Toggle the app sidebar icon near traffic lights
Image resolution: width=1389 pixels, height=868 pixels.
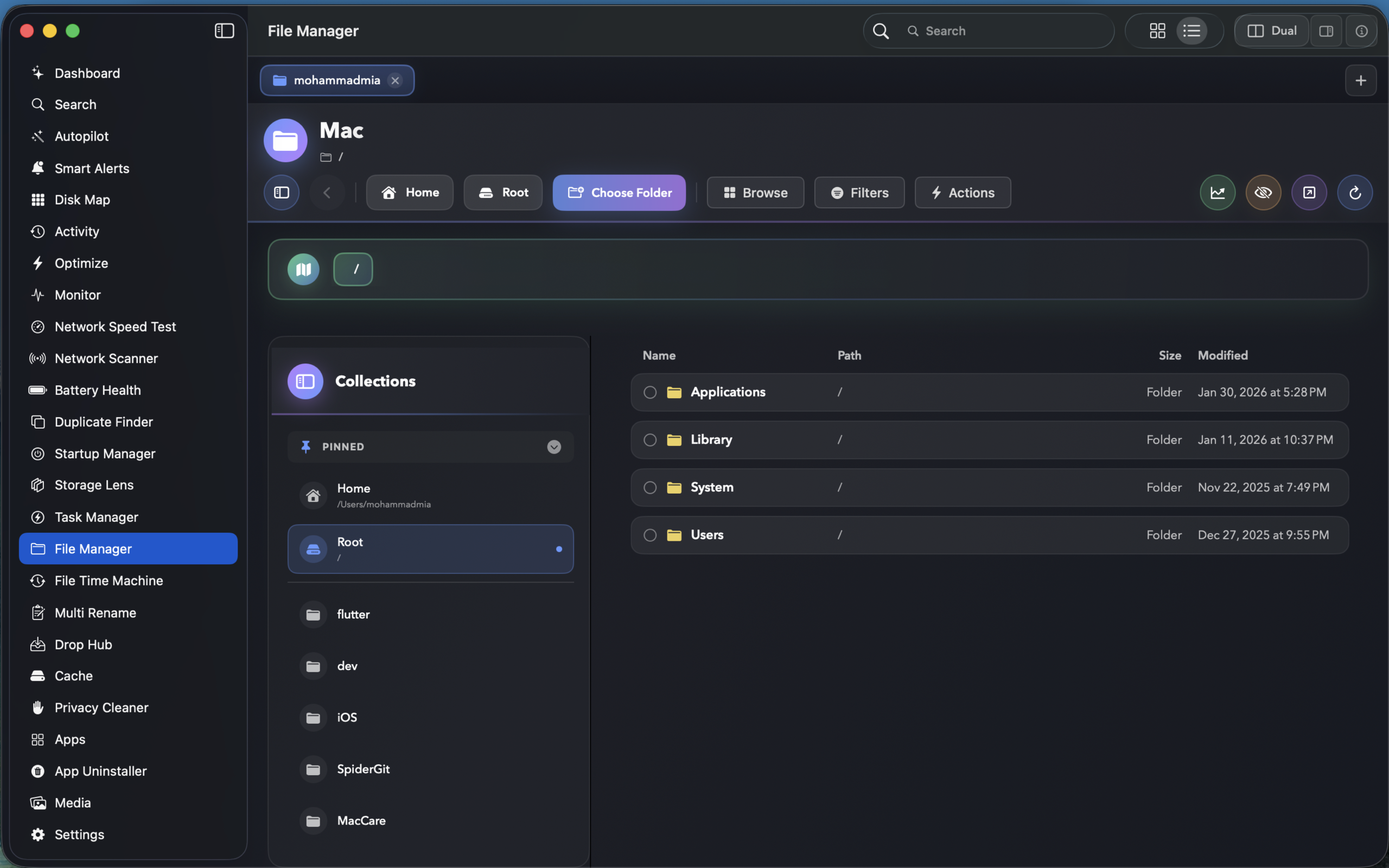(x=224, y=30)
